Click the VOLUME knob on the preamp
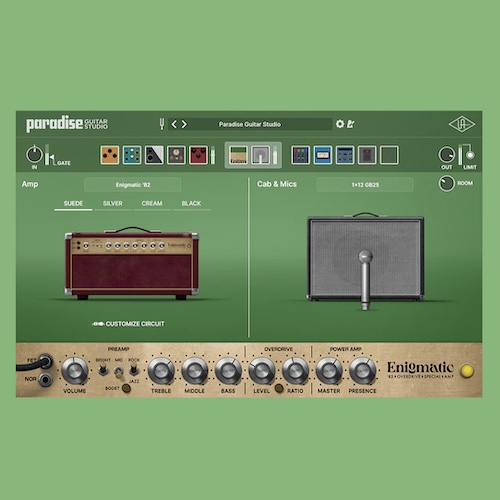500x500 pixels. (x=75, y=370)
